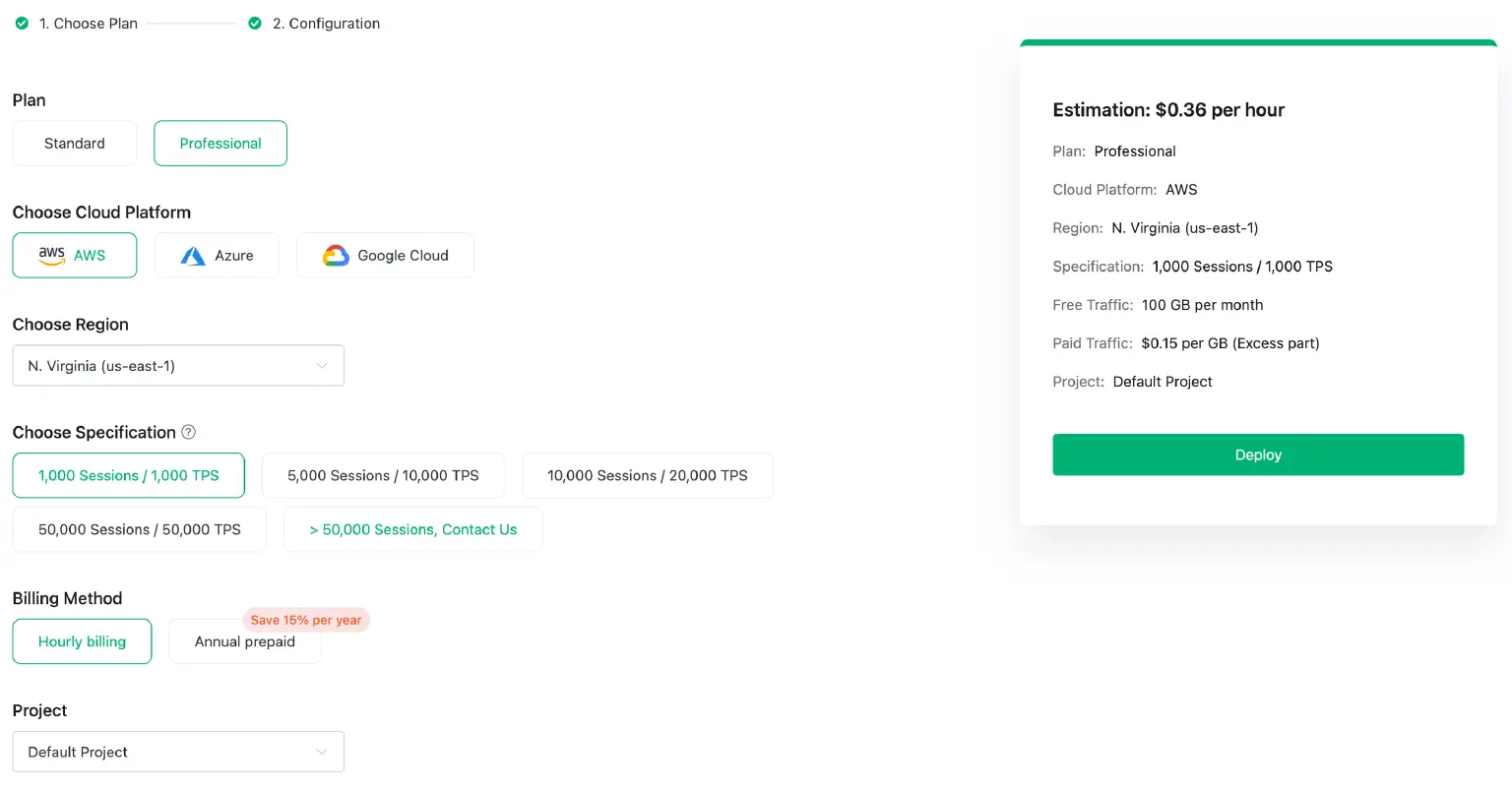Click the Deploy button

coord(1257,455)
